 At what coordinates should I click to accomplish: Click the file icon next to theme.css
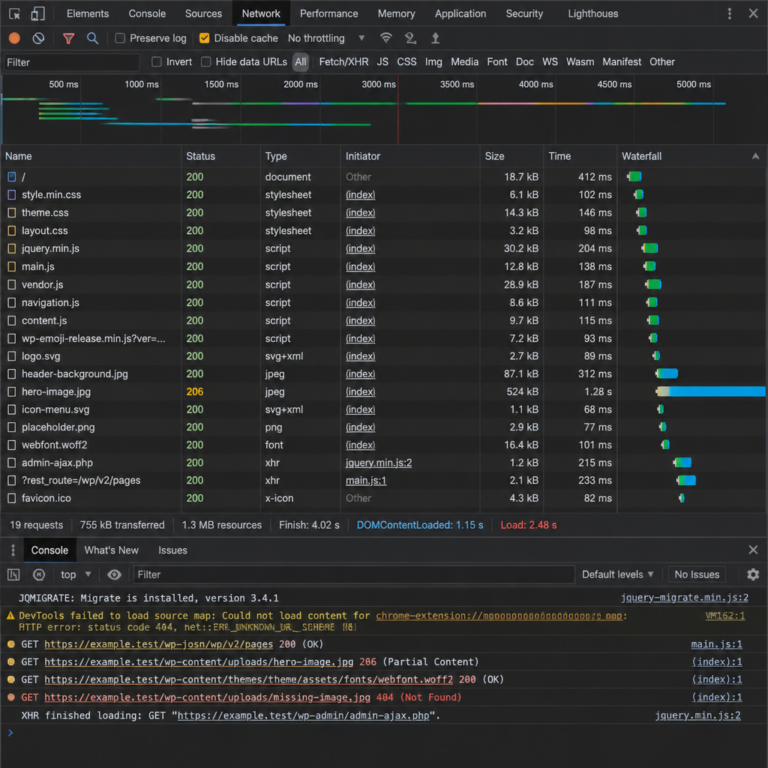click(x=12, y=213)
